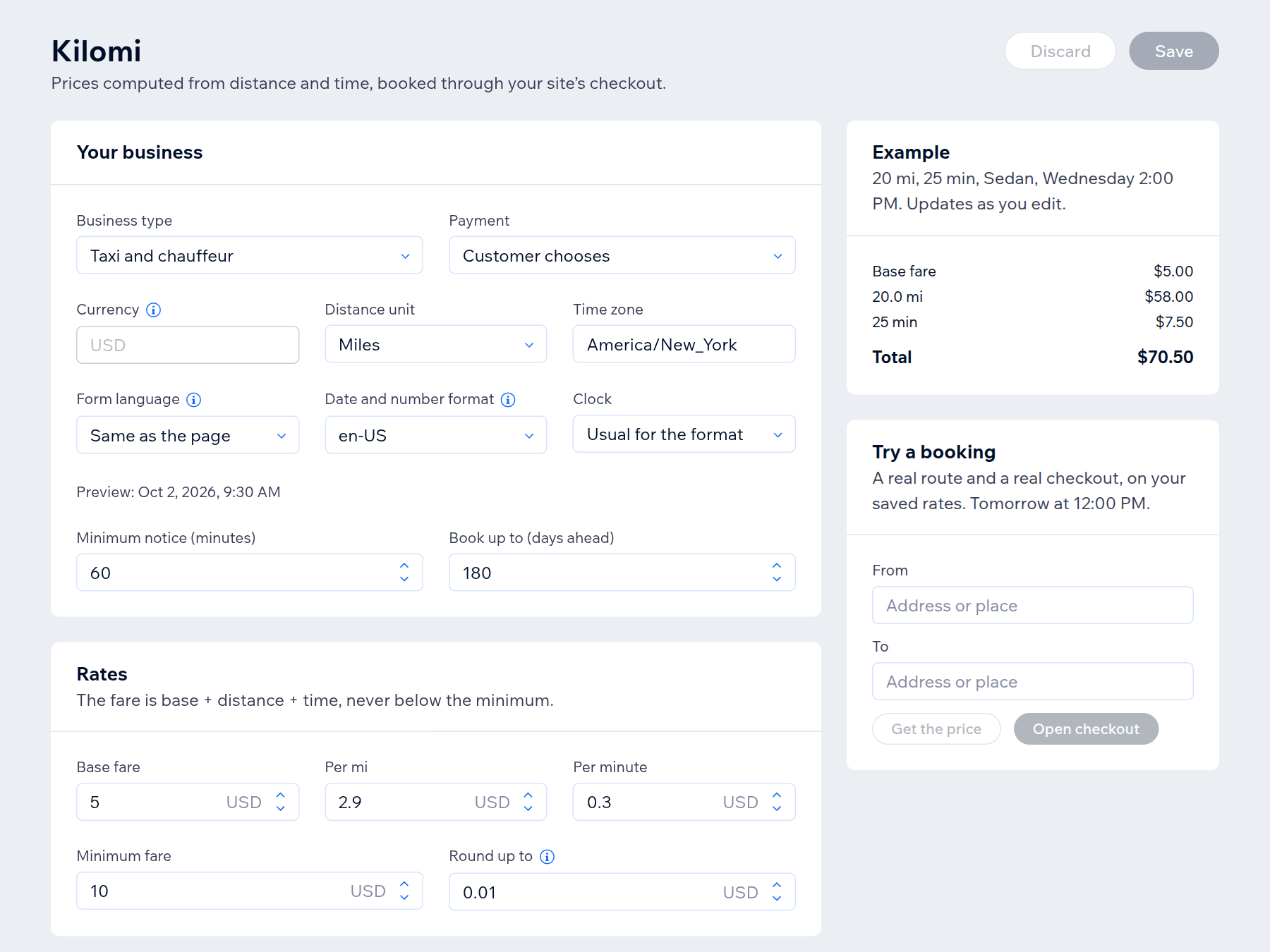
Task: Click the Open checkout button
Action: [1086, 728]
